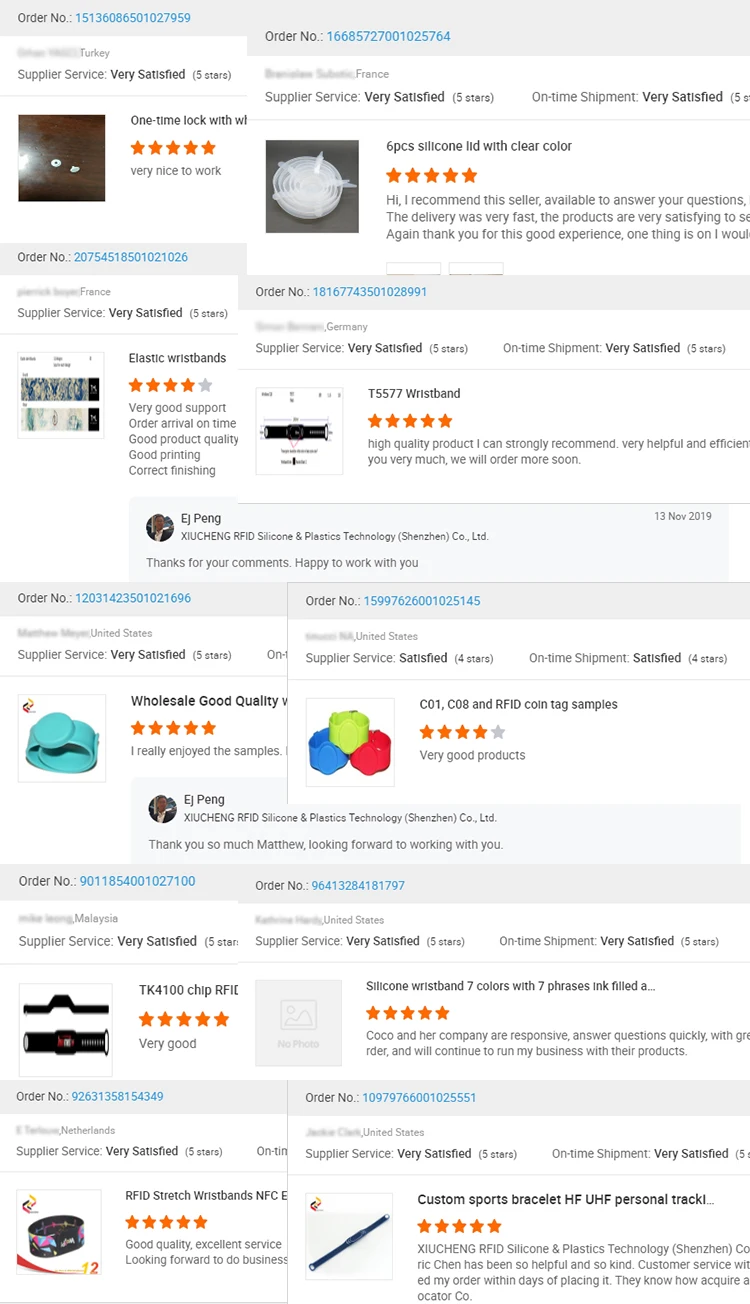Image resolution: width=750 pixels, height=1304 pixels.
Task: Open the silicone lid product thumbnail
Action: pos(312,186)
